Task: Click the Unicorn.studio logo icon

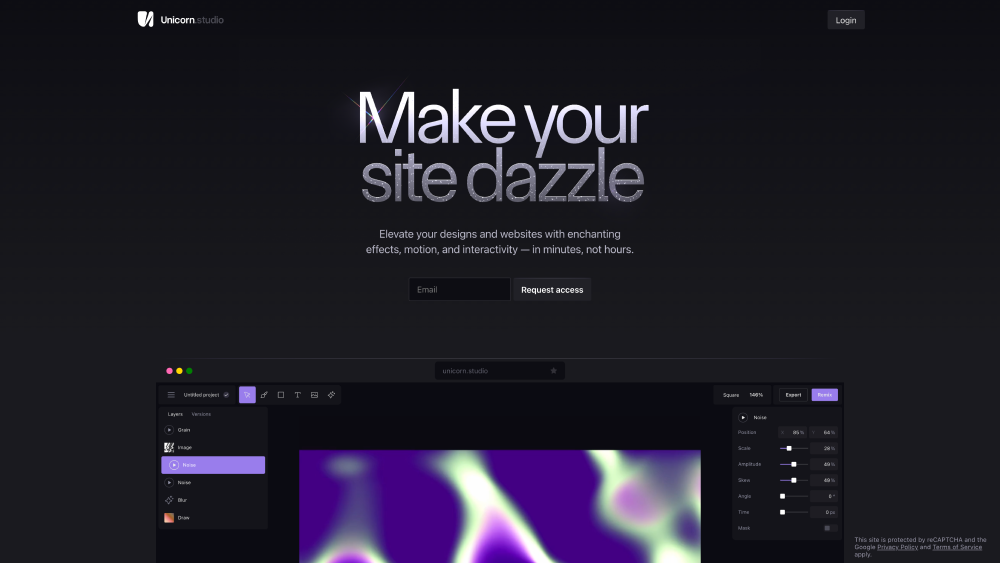Action: 145,19
